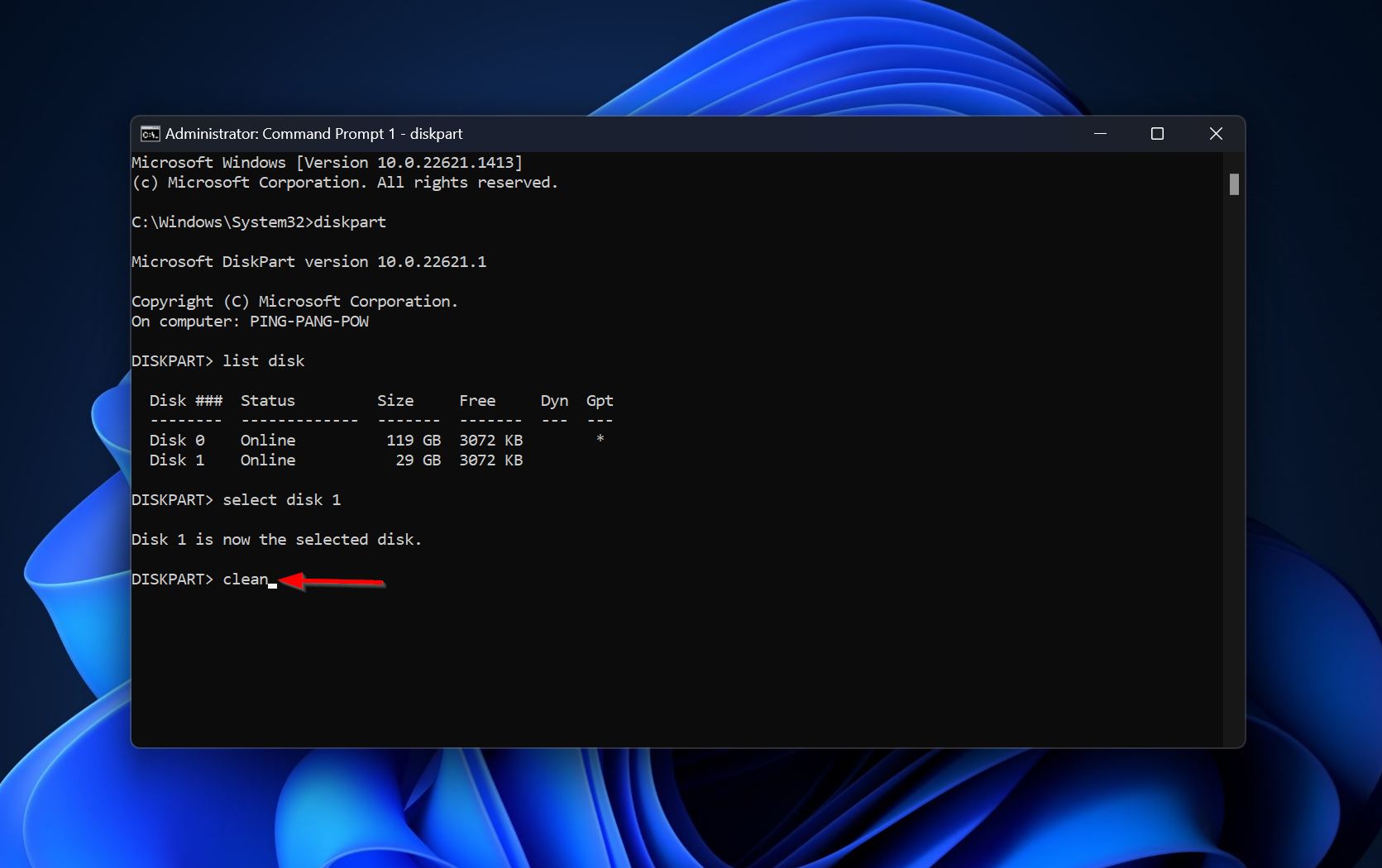Click the 'Disk 1' row label
1382x868 pixels.
click(x=177, y=460)
